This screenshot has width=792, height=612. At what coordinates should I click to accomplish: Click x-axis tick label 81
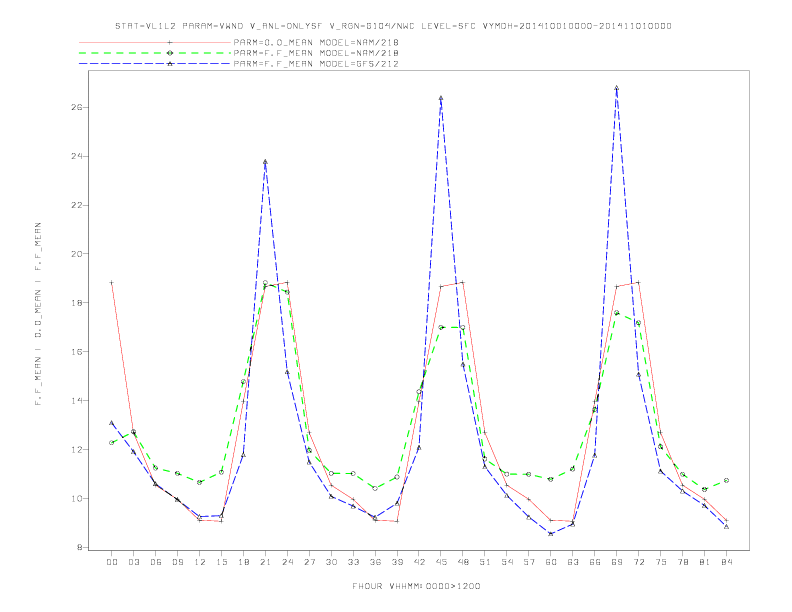(x=705, y=562)
